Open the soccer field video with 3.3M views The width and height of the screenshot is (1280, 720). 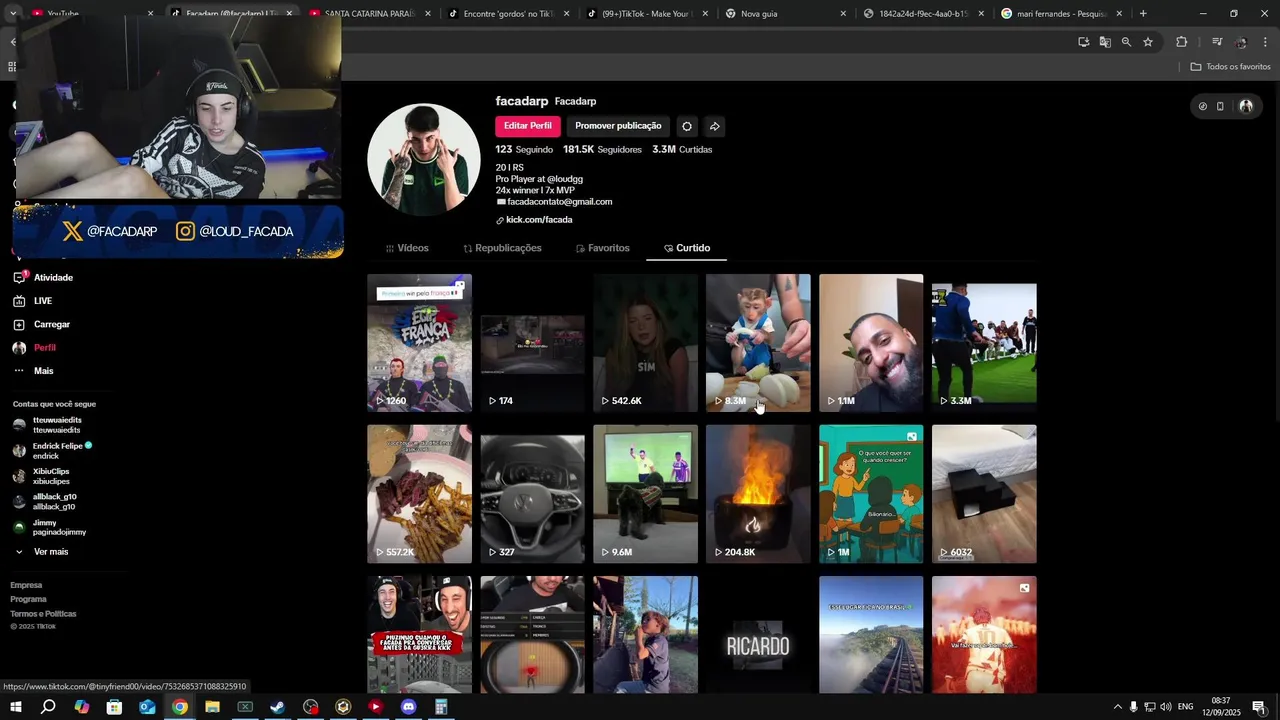[x=984, y=343]
